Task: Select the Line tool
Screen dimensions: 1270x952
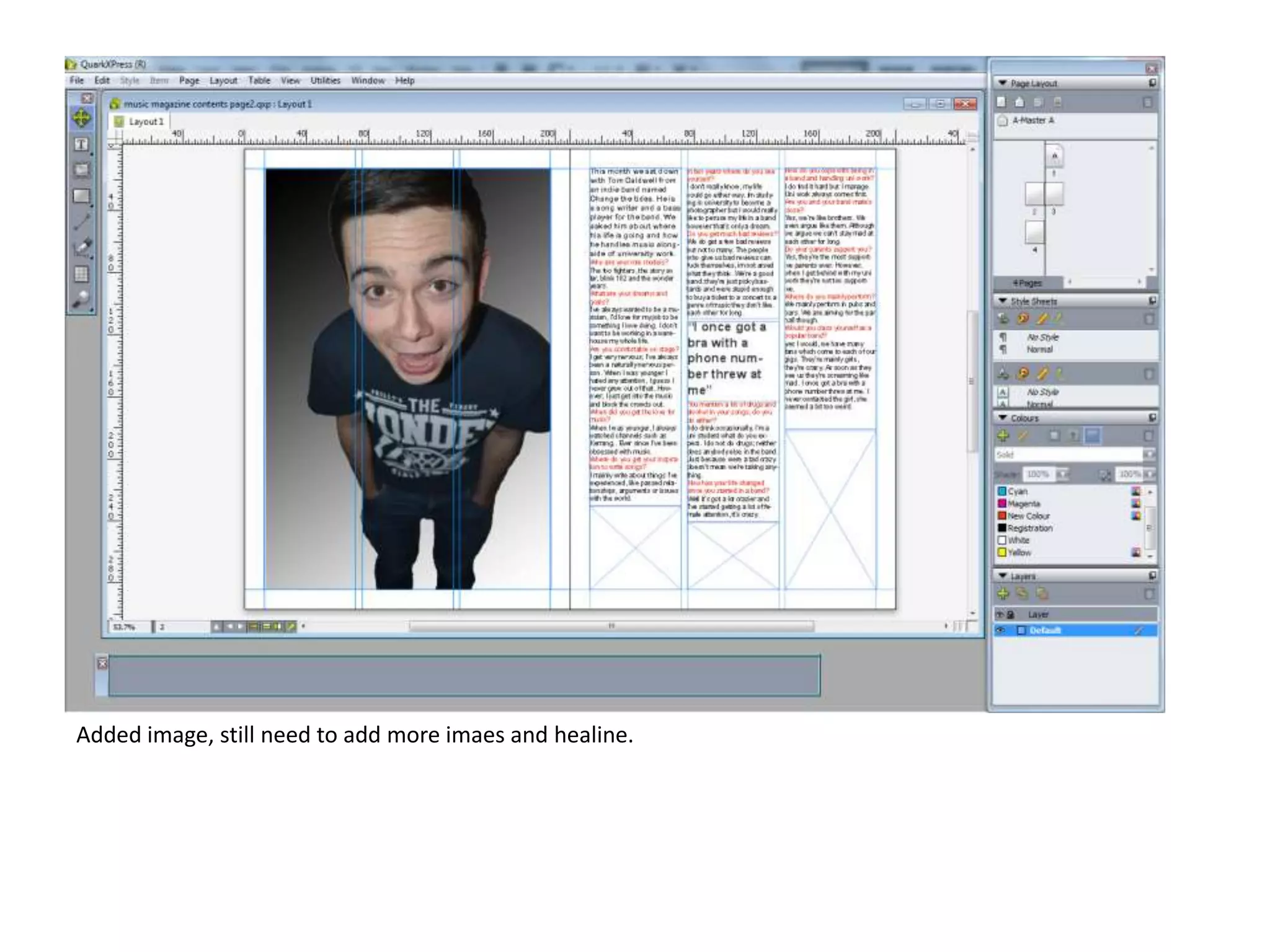Action: click(x=81, y=222)
